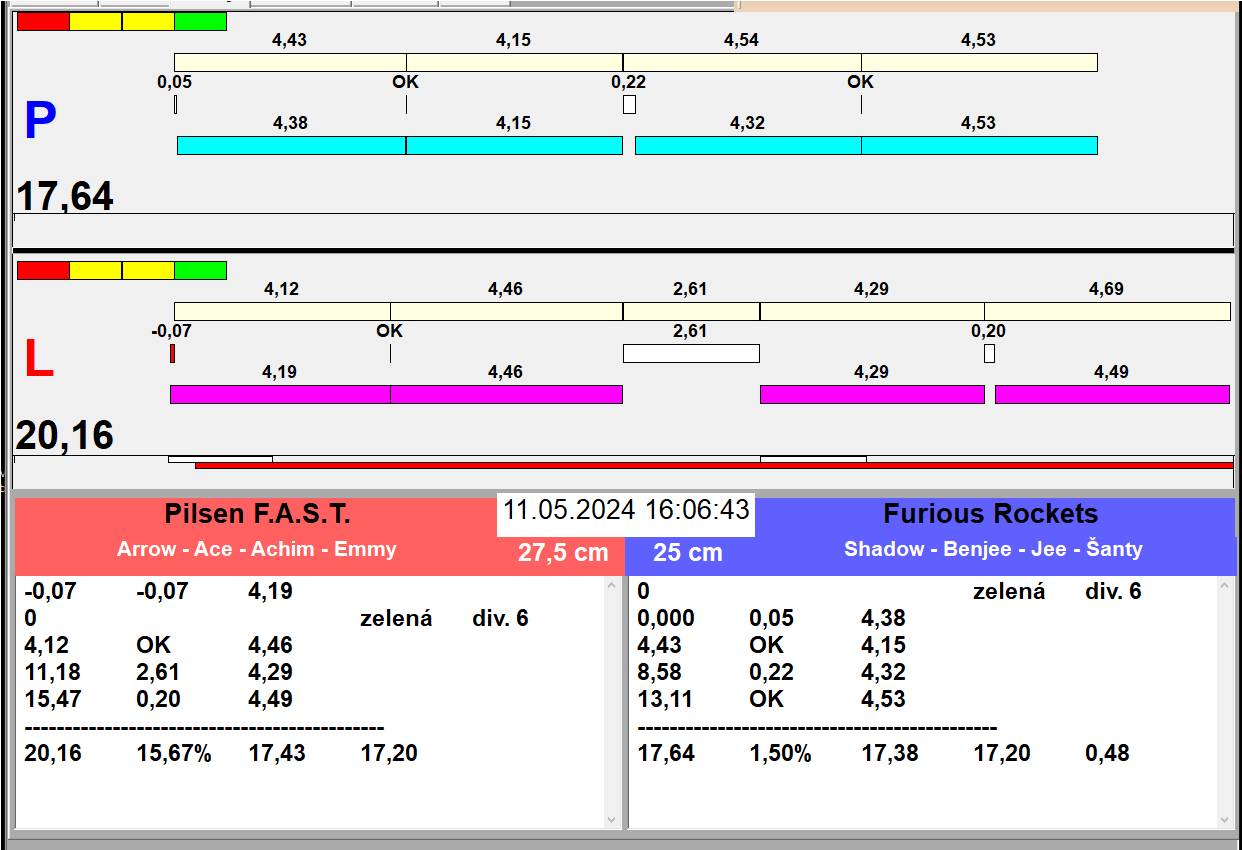Click the 0,22 changeover box in lane P

coord(629,104)
